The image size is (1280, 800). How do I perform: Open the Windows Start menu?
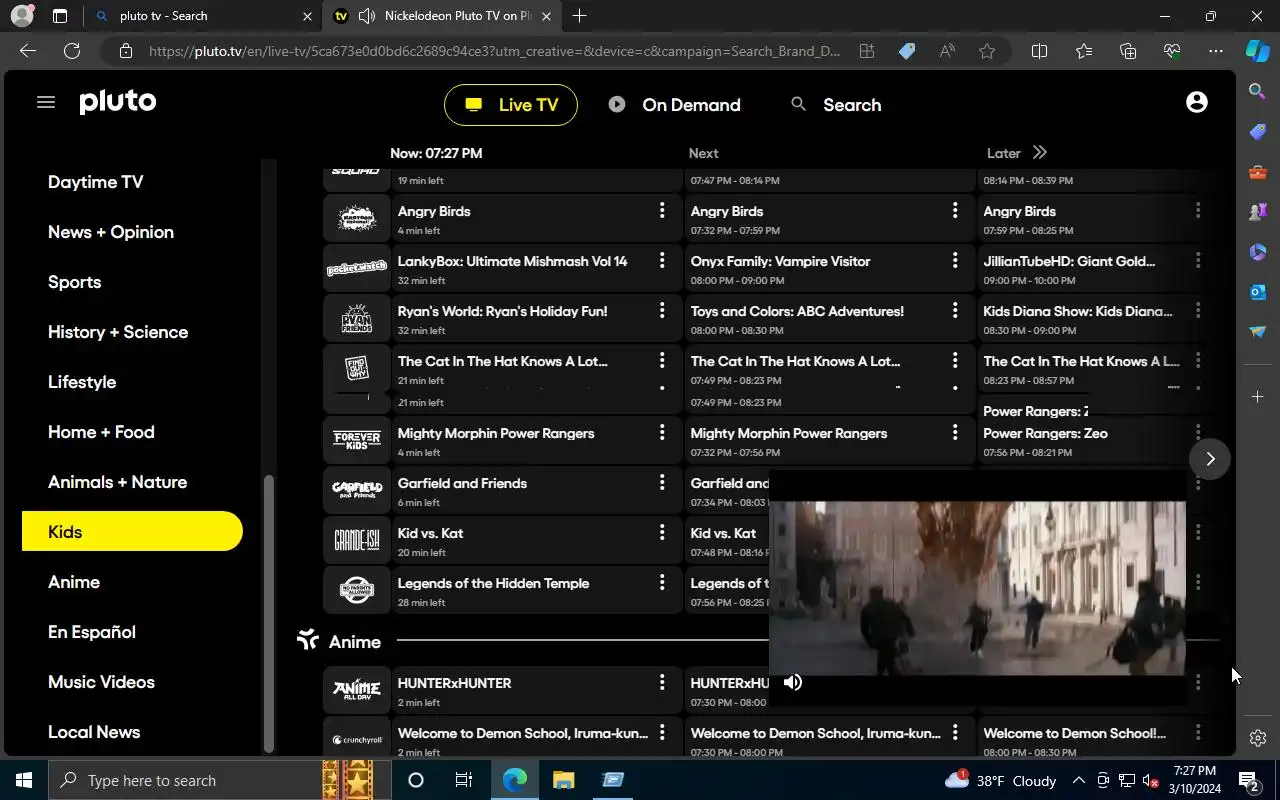click(x=24, y=780)
